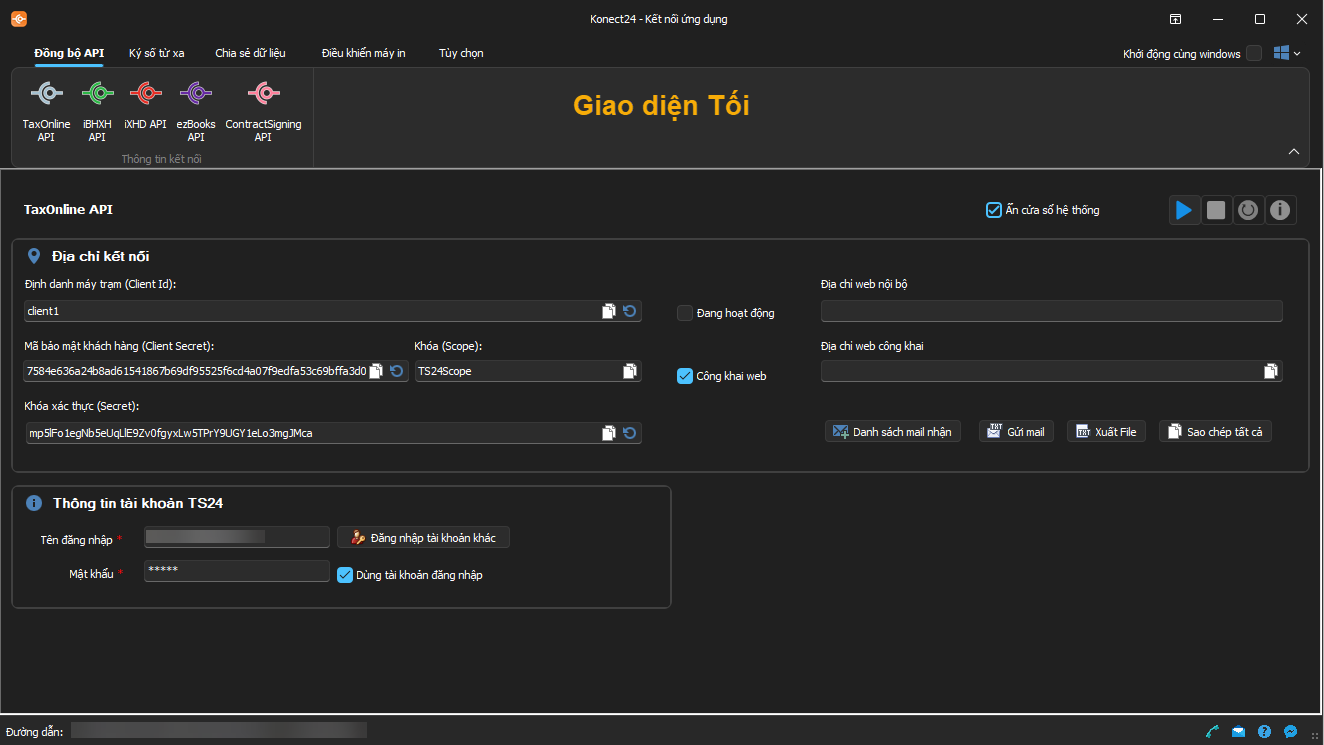Open Messenger chat icon in status bar
The height and width of the screenshot is (745, 1324).
1291,731
